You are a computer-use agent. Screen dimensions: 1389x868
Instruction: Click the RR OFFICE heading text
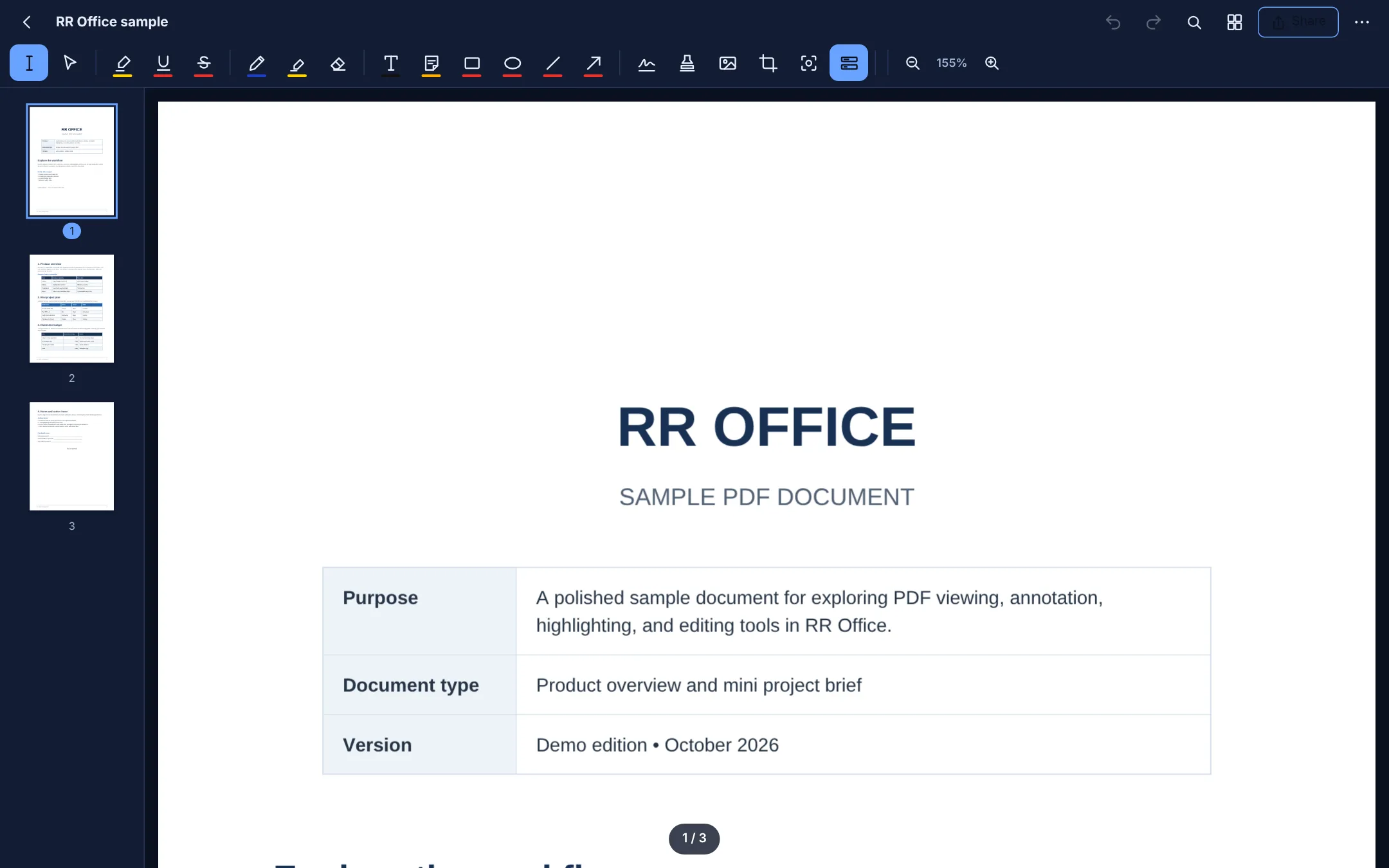pyautogui.click(x=767, y=427)
